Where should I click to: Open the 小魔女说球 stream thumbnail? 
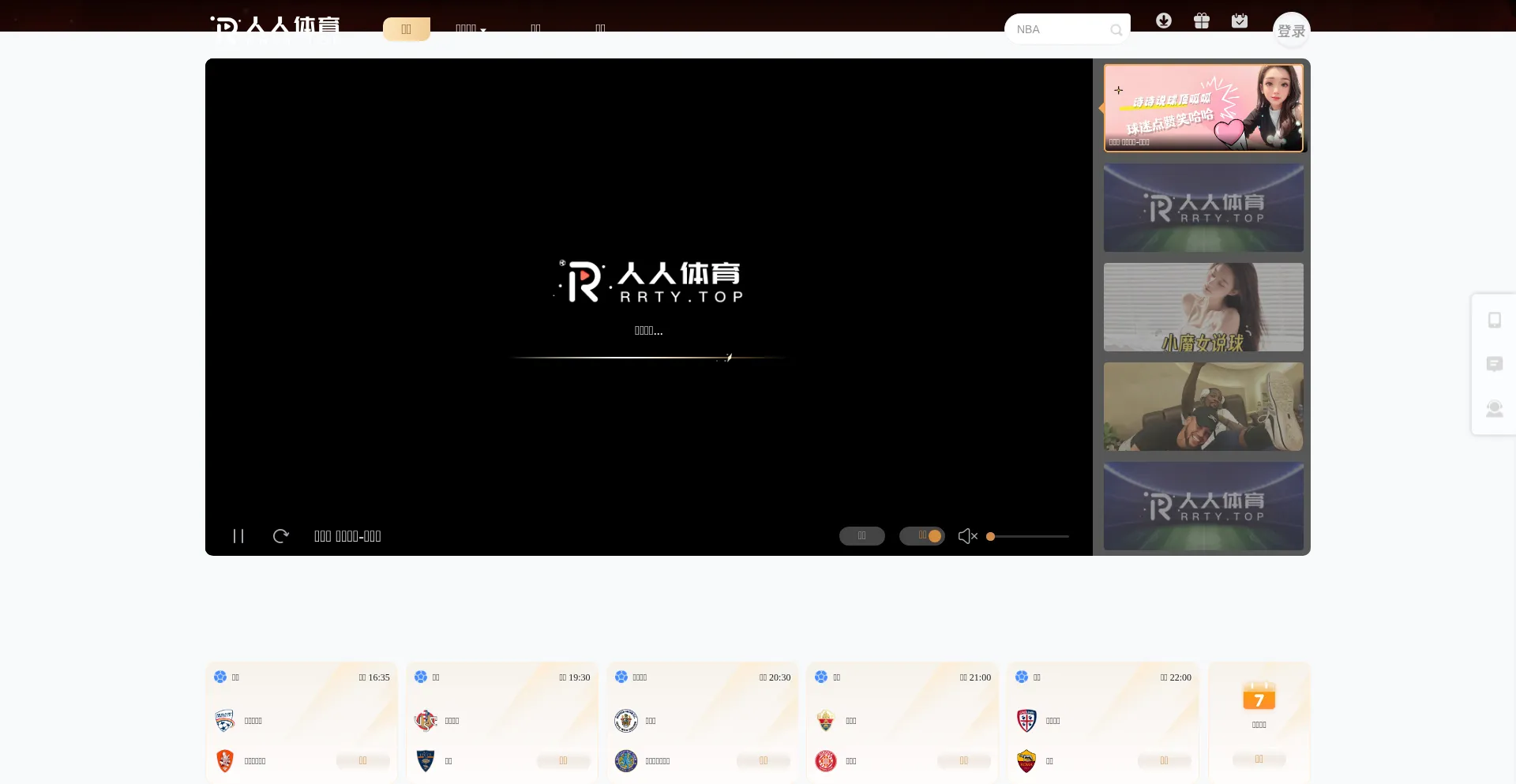tap(1203, 307)
